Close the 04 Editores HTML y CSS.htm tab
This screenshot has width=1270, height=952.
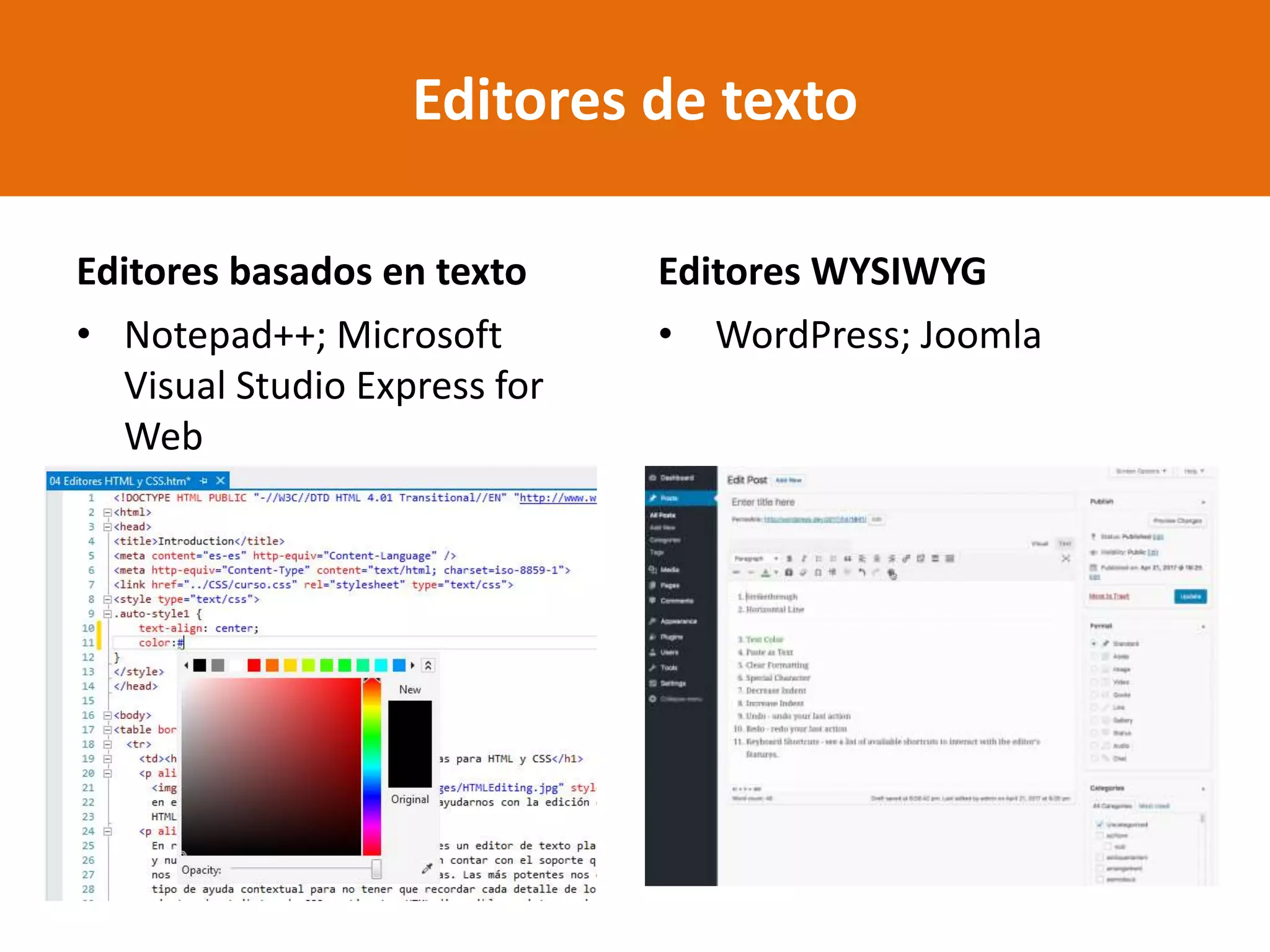pos(220,480)
